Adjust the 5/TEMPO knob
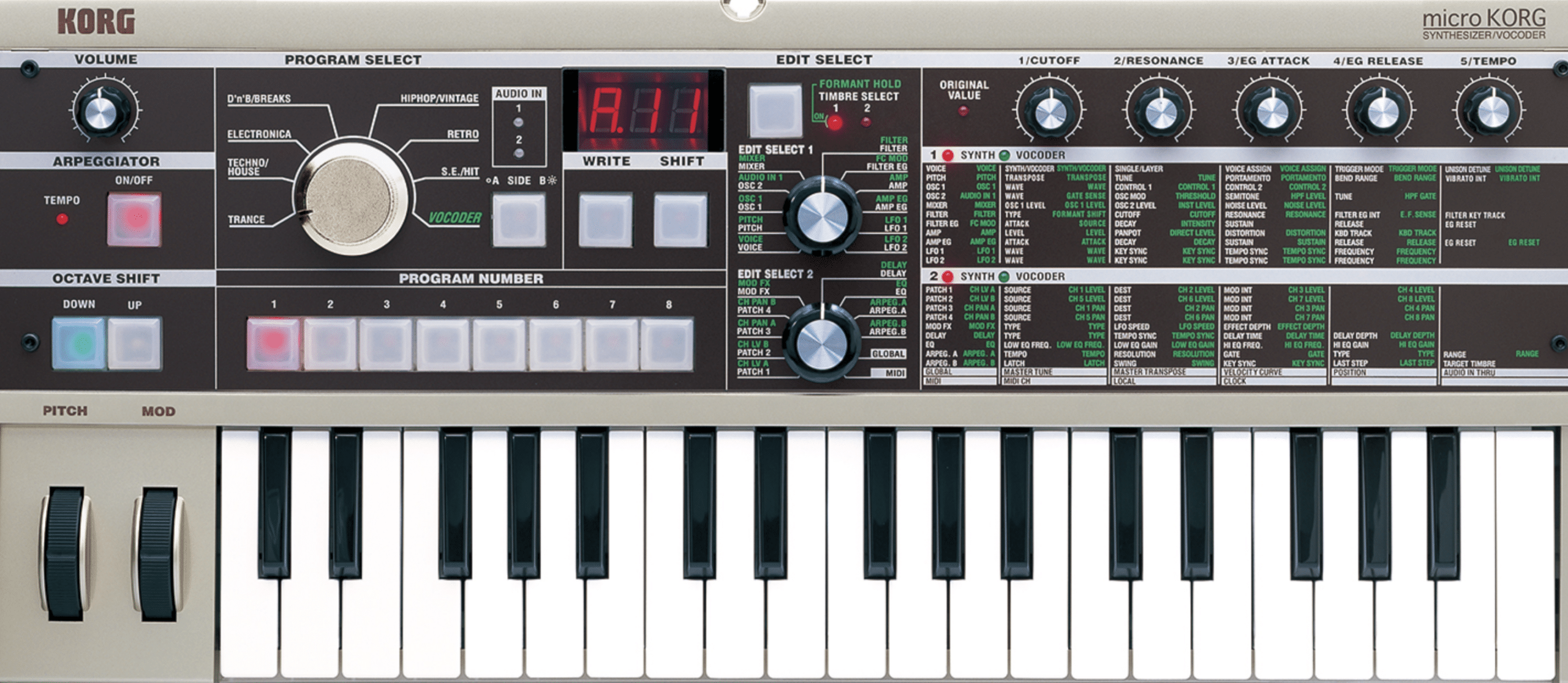 point(1490,112)
